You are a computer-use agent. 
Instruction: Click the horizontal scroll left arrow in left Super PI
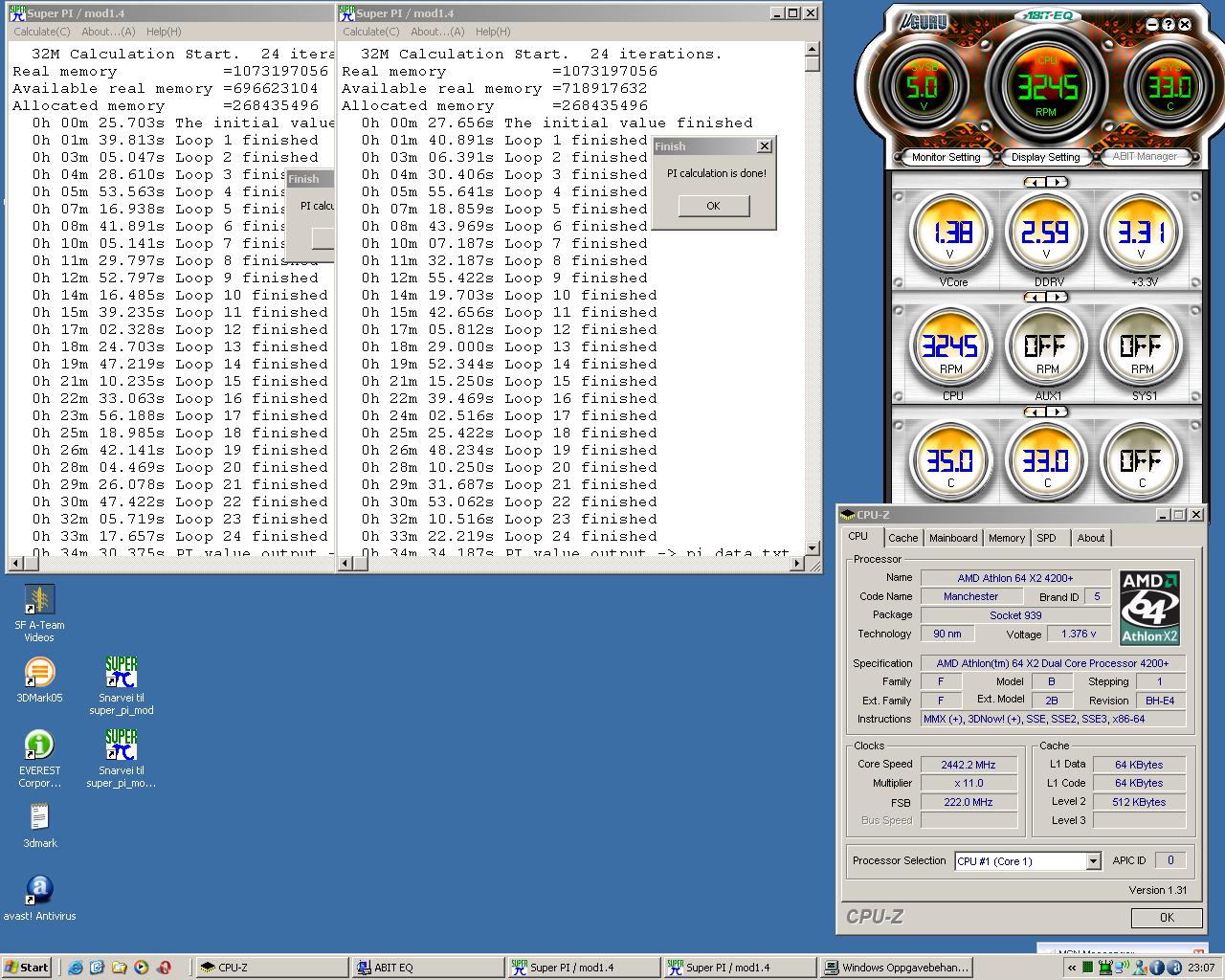[x=15, y=564]
